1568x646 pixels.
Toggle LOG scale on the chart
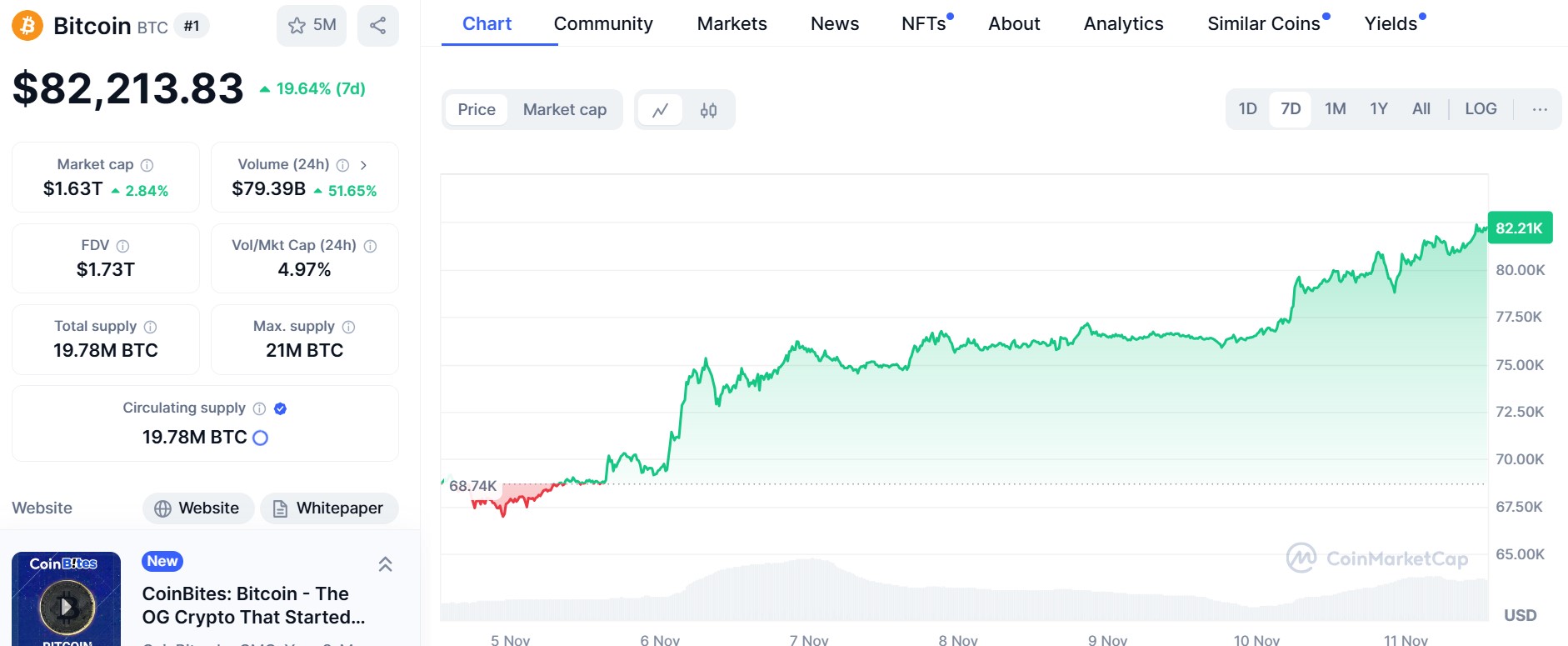[1481, 109]
